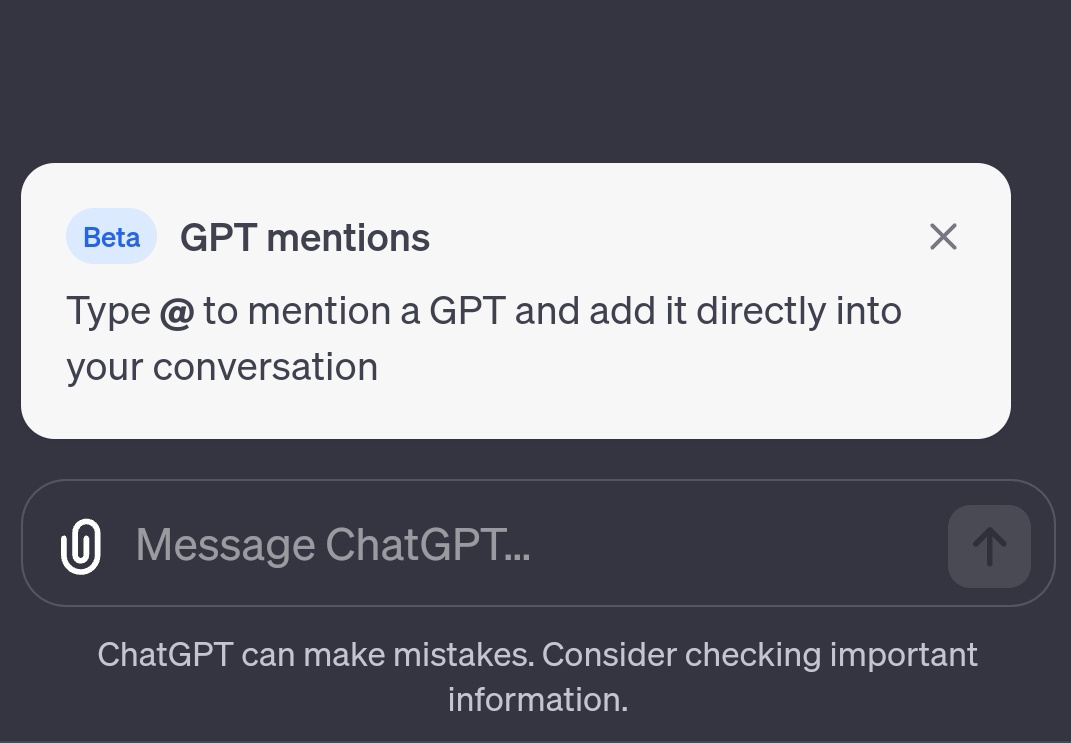Dismiss the GPT mentions popup with the X
Viewport: 1071px width, 743px height.
point(942,236)
